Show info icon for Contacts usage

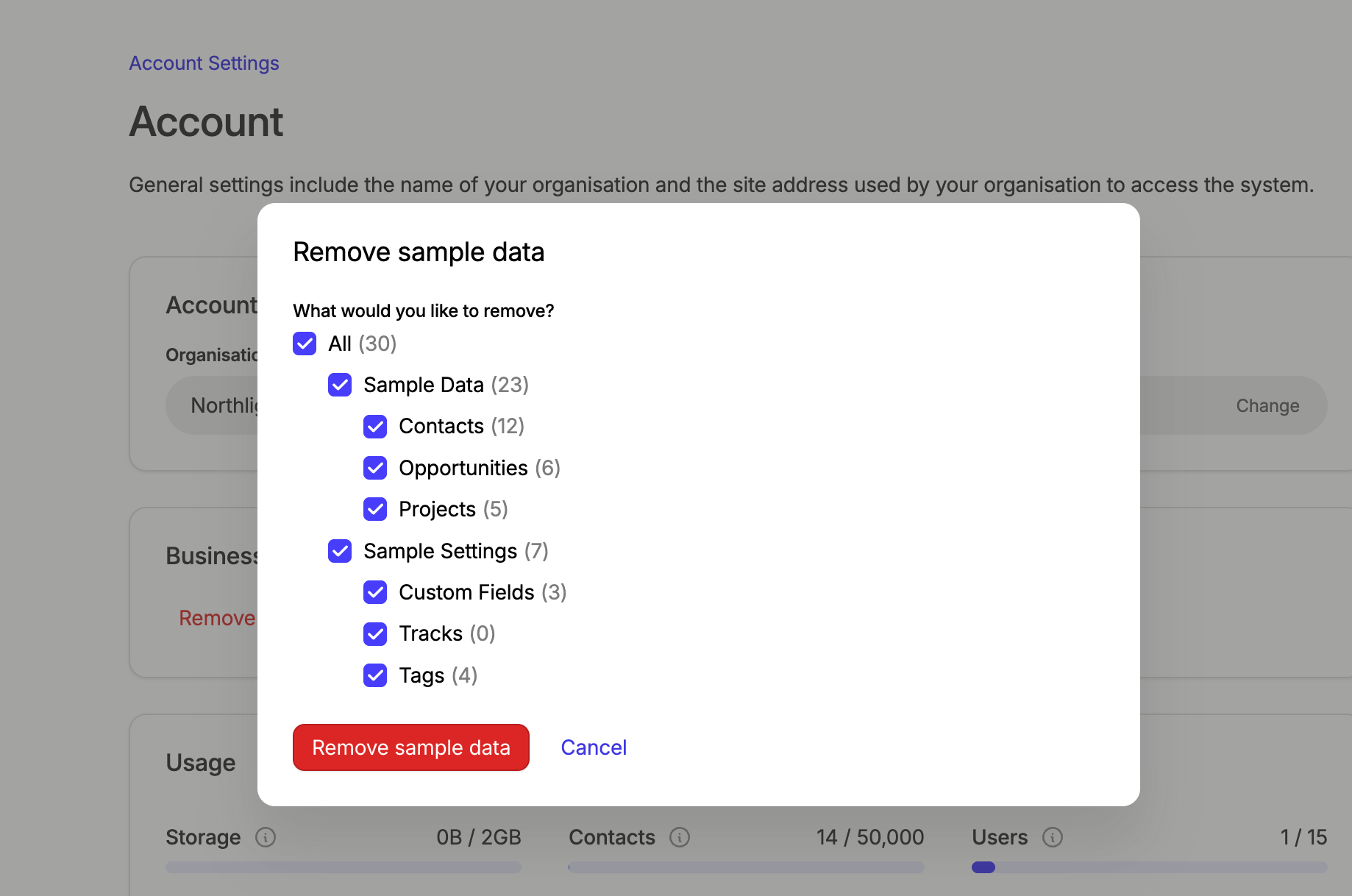[680, 837]
